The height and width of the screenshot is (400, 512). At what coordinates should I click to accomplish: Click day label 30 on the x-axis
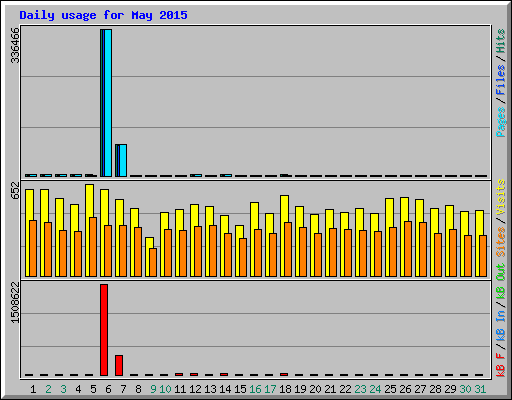465,389
